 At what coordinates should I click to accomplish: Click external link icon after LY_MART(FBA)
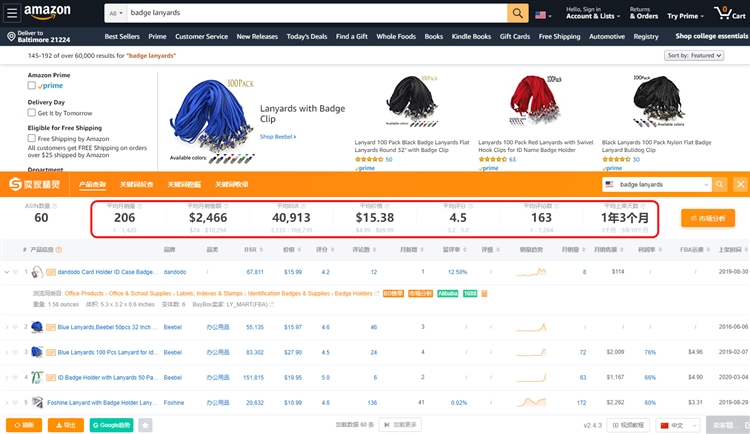coord(272,304)
